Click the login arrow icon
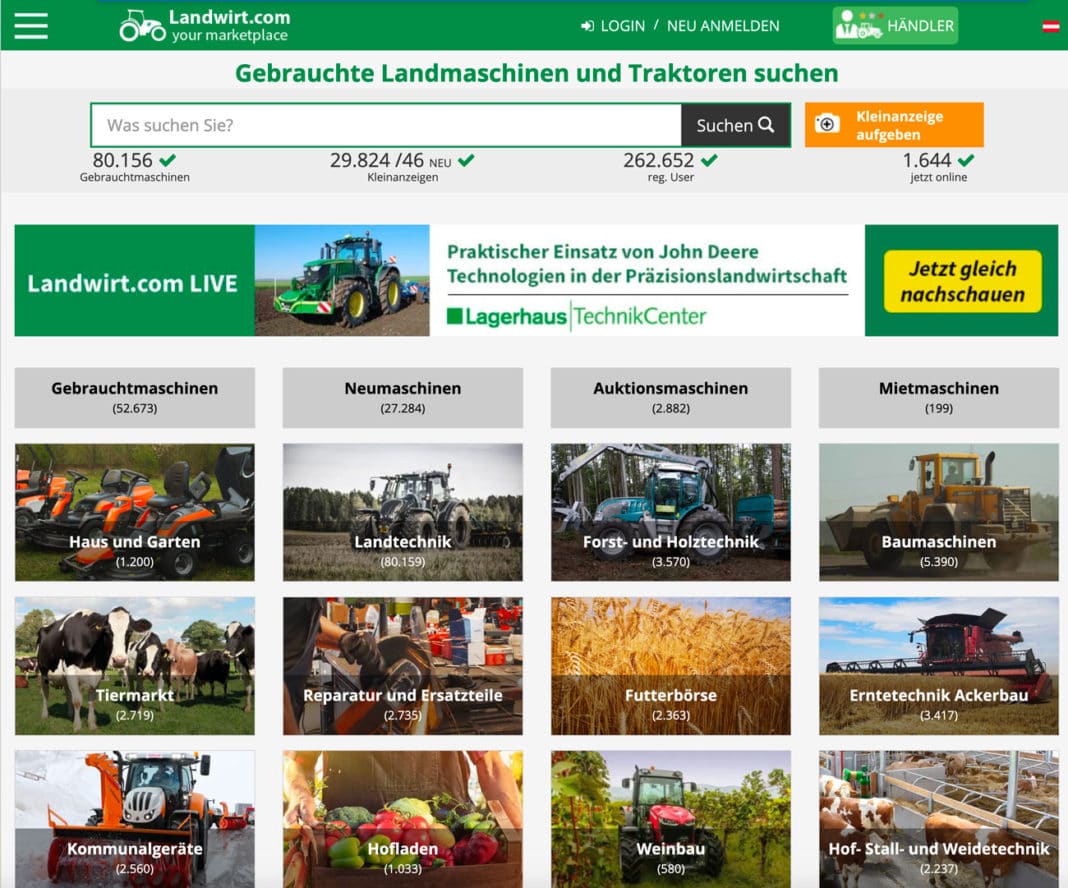1068x888 pixels. coord(587,26)
